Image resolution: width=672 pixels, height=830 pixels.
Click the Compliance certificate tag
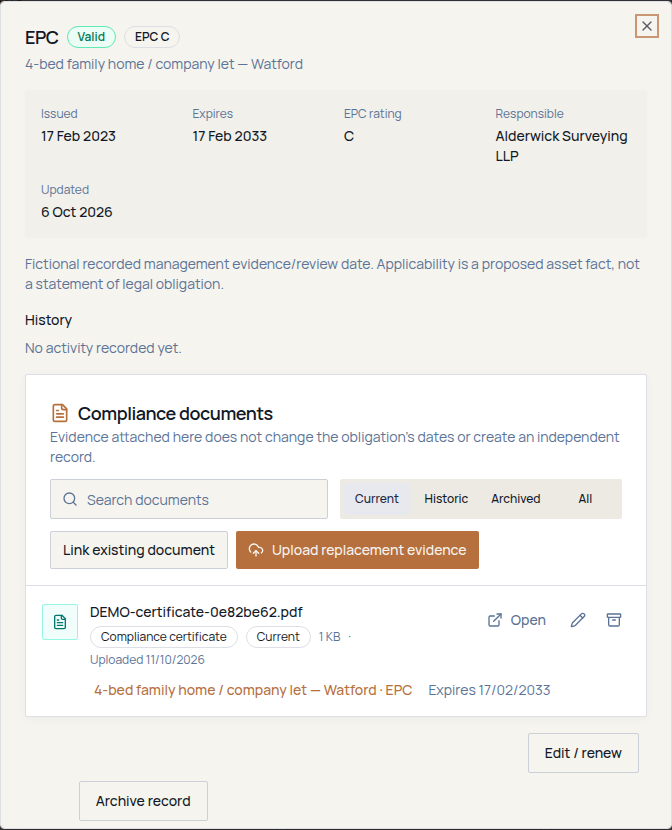click(x=164, y=637)
